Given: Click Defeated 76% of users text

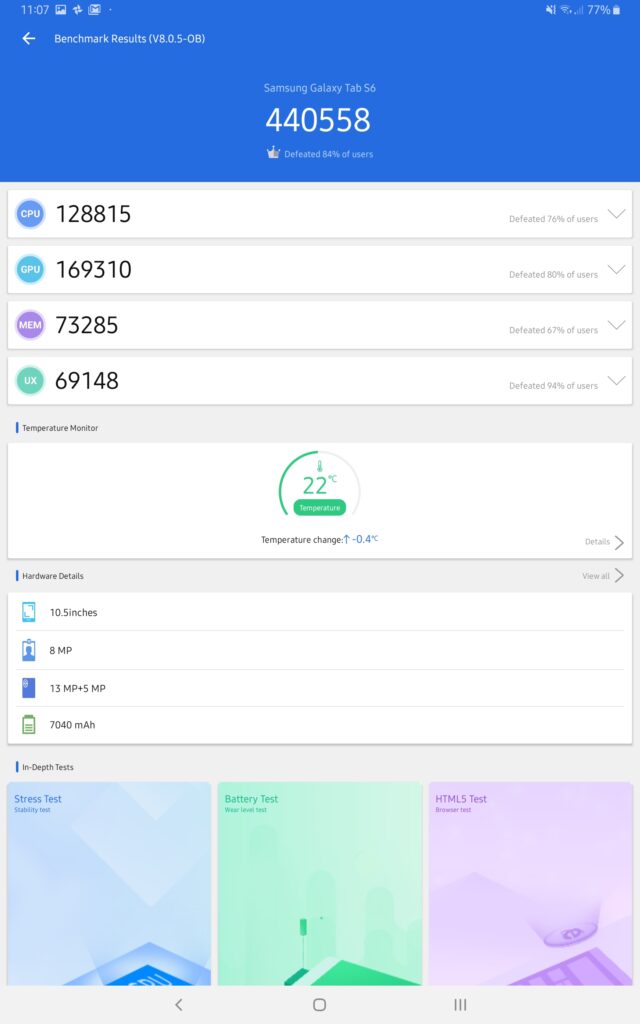Looking at the screenshot, I should (553, 219).
